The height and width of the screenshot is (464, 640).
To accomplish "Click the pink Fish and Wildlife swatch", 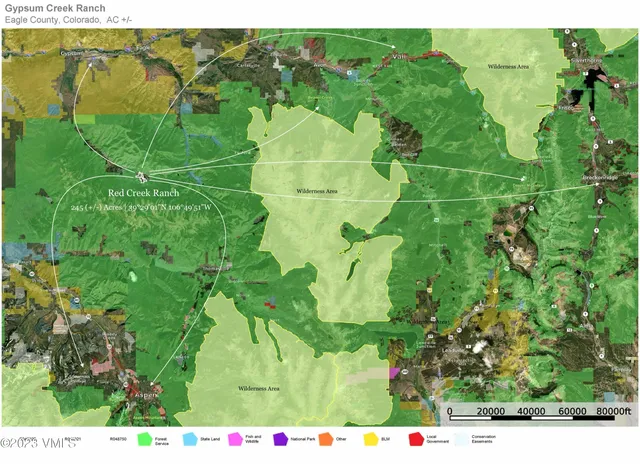I will [x=235, y=438].
